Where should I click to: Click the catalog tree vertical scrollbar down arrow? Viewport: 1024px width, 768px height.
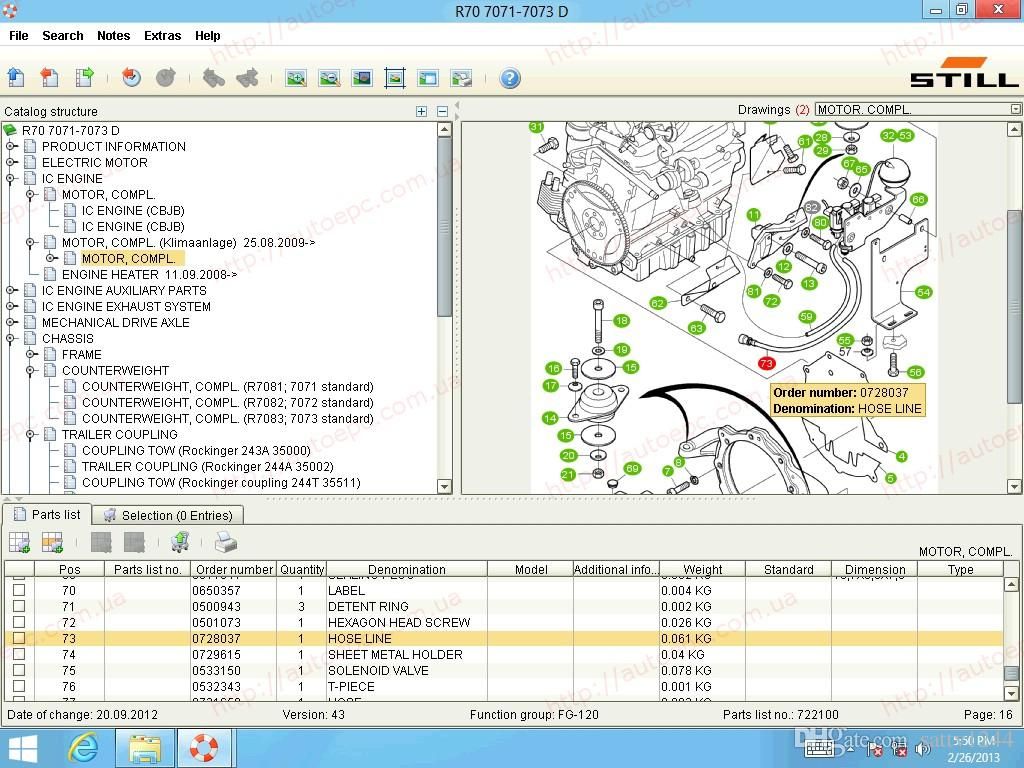[445, 487]
